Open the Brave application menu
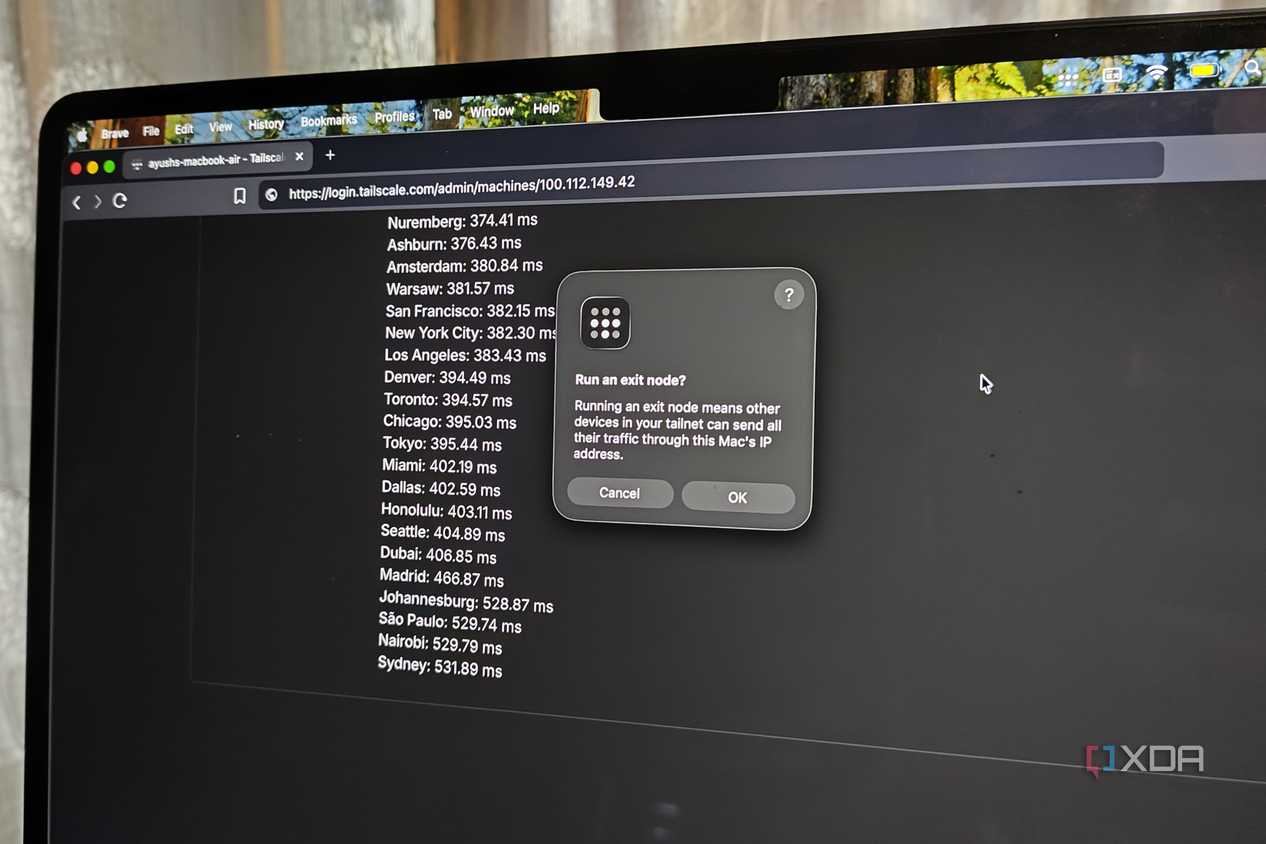Viewport: 1266px width, 844px height. coord(115,133)
